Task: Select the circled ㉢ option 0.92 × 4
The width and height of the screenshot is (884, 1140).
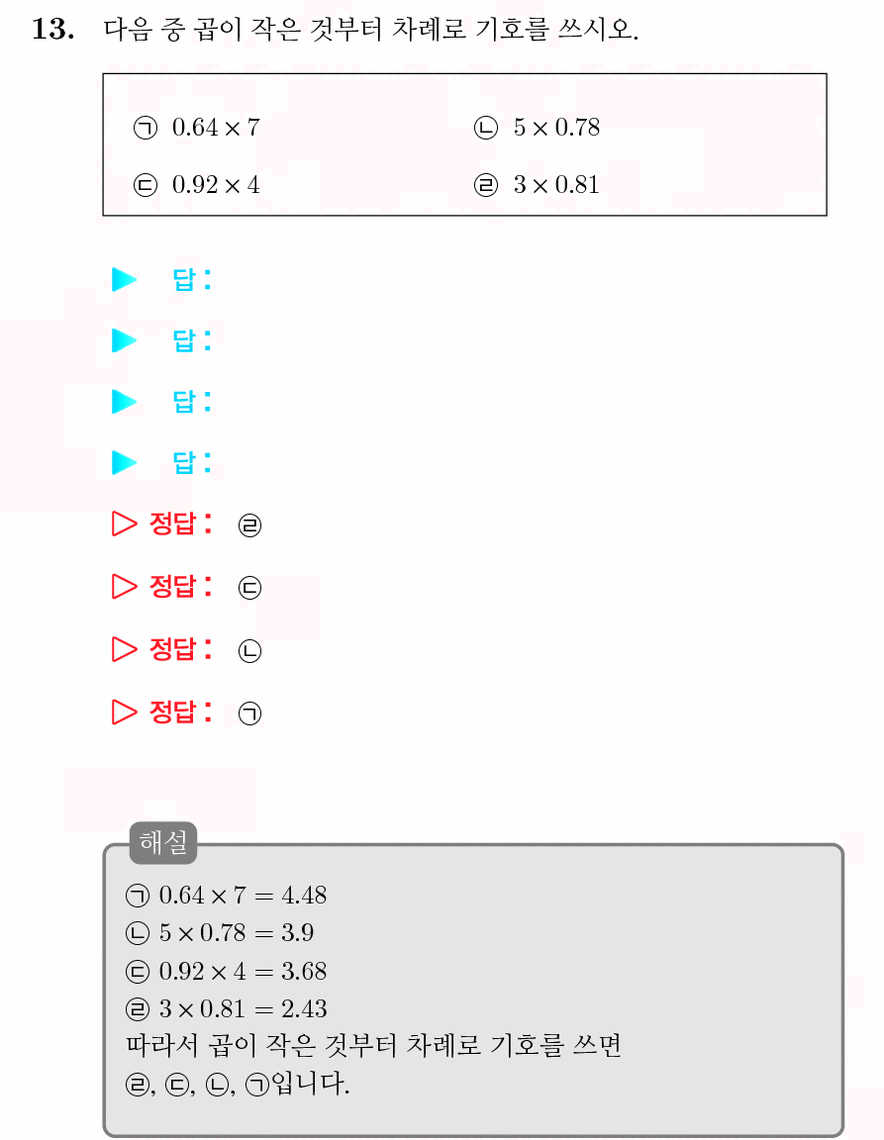Action: pyautogui.click(x=196, y=185)
